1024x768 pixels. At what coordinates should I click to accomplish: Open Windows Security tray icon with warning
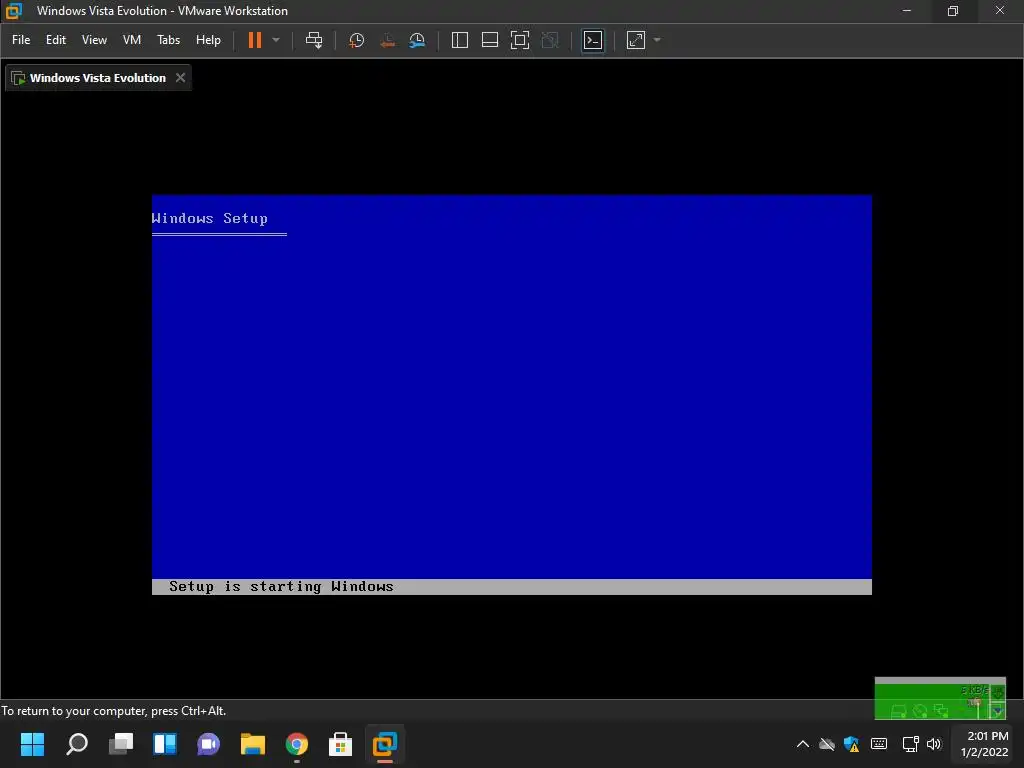(852, 744)
